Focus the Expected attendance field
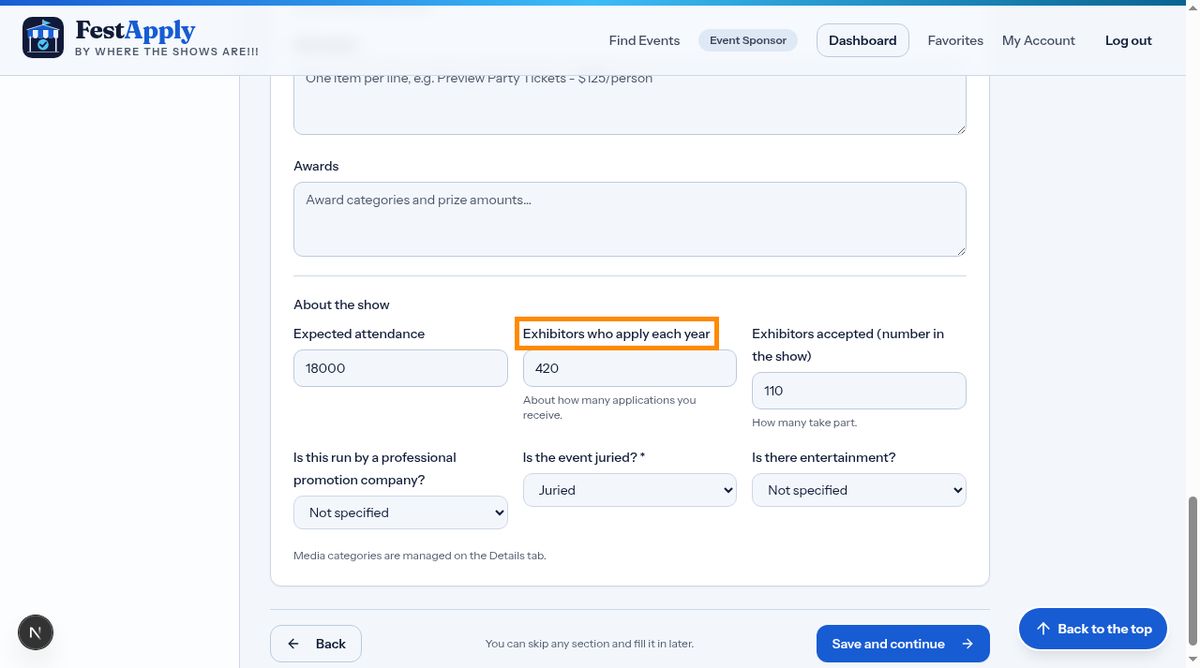1200x668 pixels. pos(400,368)
